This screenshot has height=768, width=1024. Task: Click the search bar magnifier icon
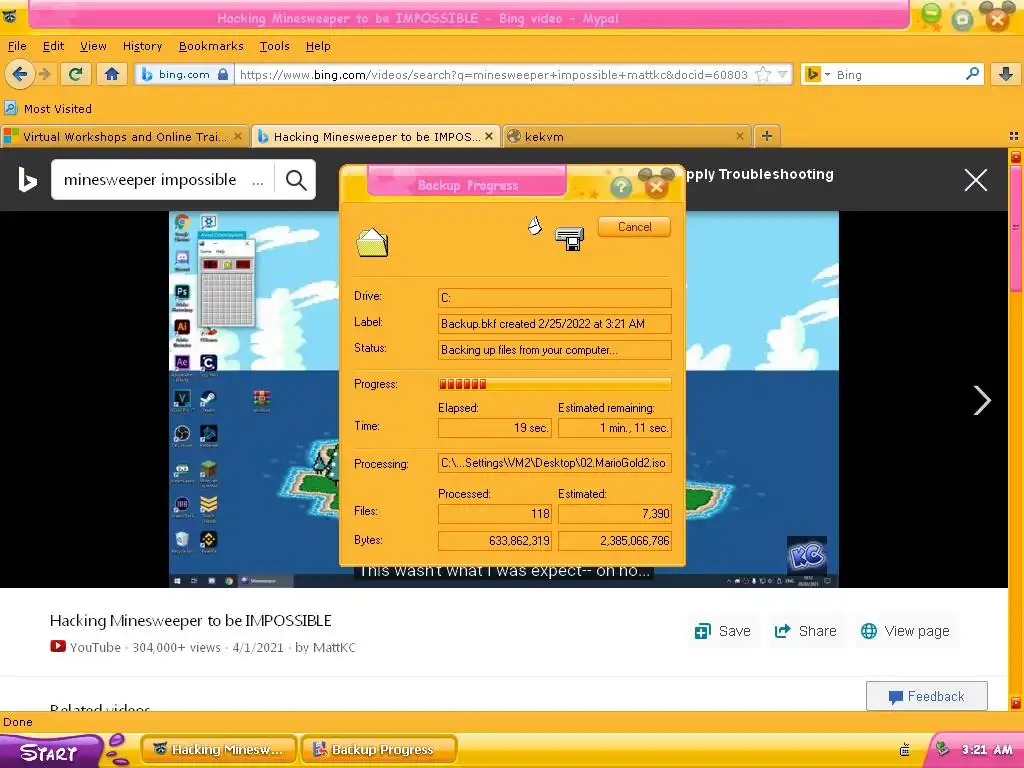[x=972, y=74]
